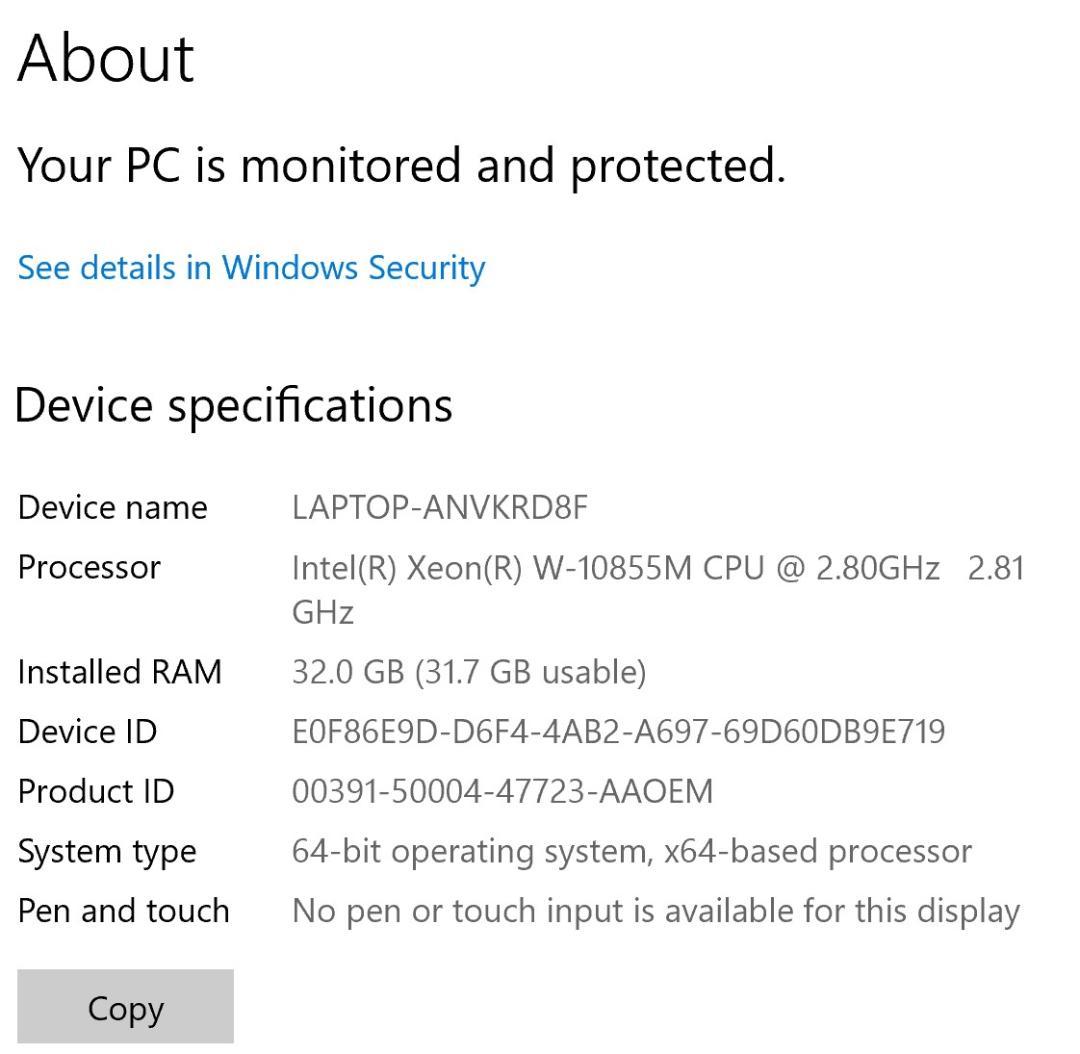Click the System type description
Image resolution: width=1080 pixels, height=1054 pixels.
click(x=630, y=851)
